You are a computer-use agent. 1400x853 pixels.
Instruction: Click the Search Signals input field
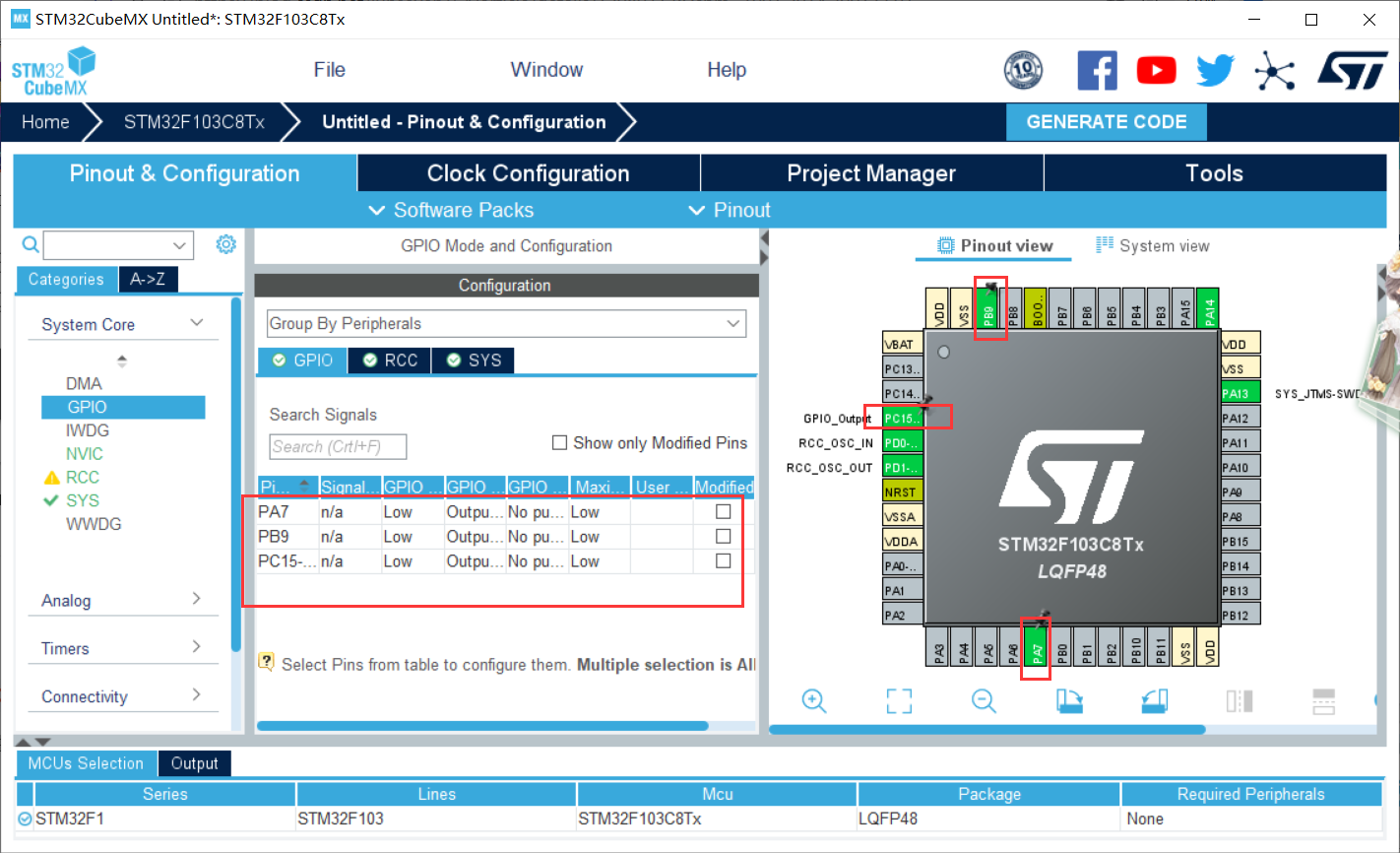click(x=338, y=446)
